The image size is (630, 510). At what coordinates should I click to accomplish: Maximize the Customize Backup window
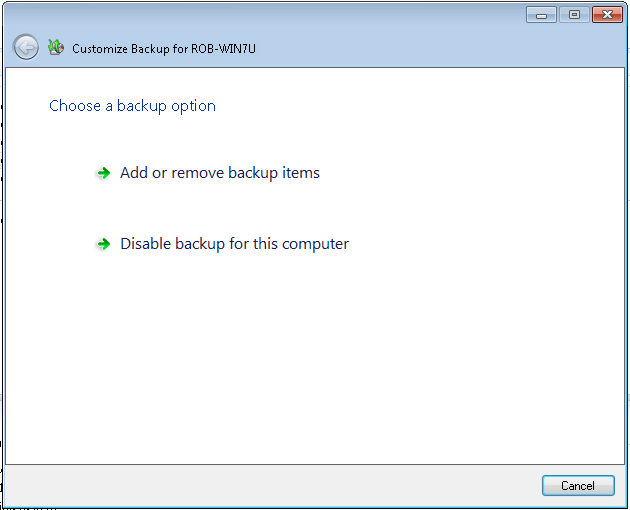pos(574,15)
